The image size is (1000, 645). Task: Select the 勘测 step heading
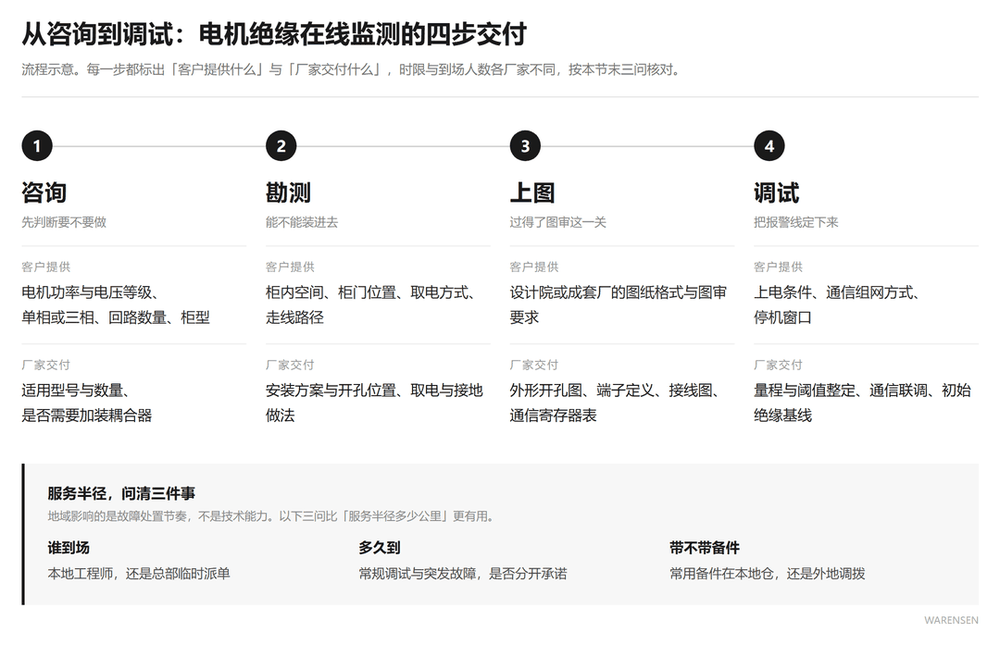click(288, 193)
